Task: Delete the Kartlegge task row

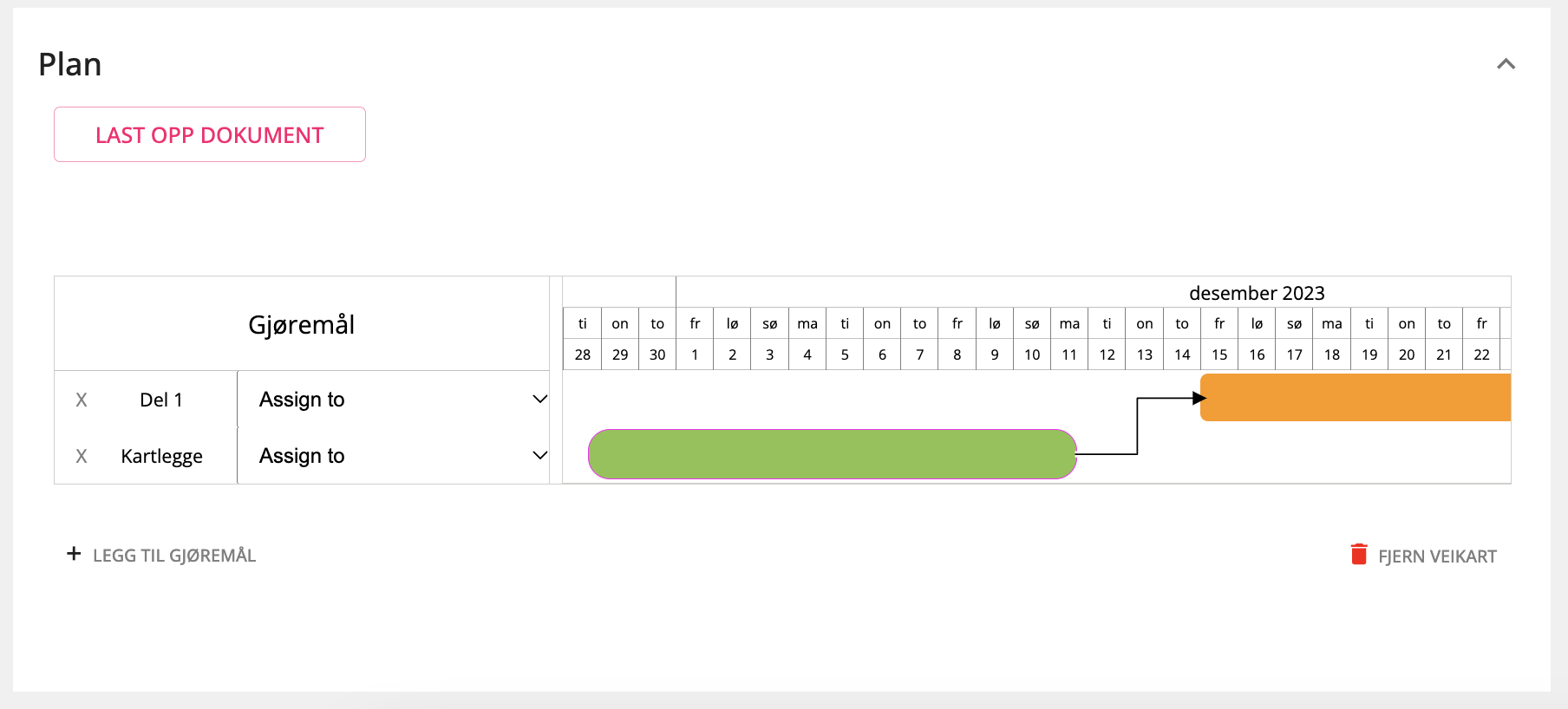Action: pyautogui.click(x=82, y=456)
